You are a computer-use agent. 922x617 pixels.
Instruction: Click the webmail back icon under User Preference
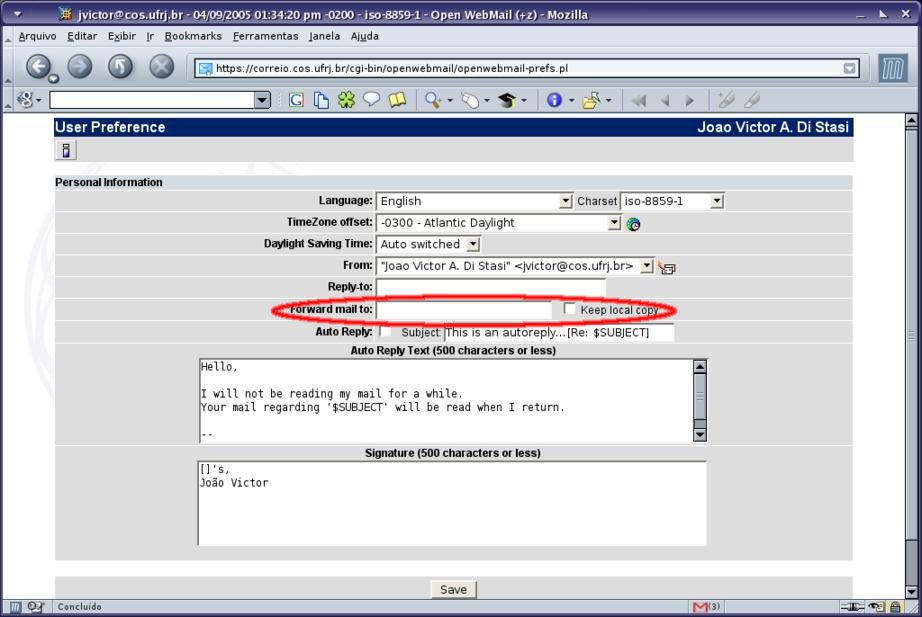click(66, 150)
